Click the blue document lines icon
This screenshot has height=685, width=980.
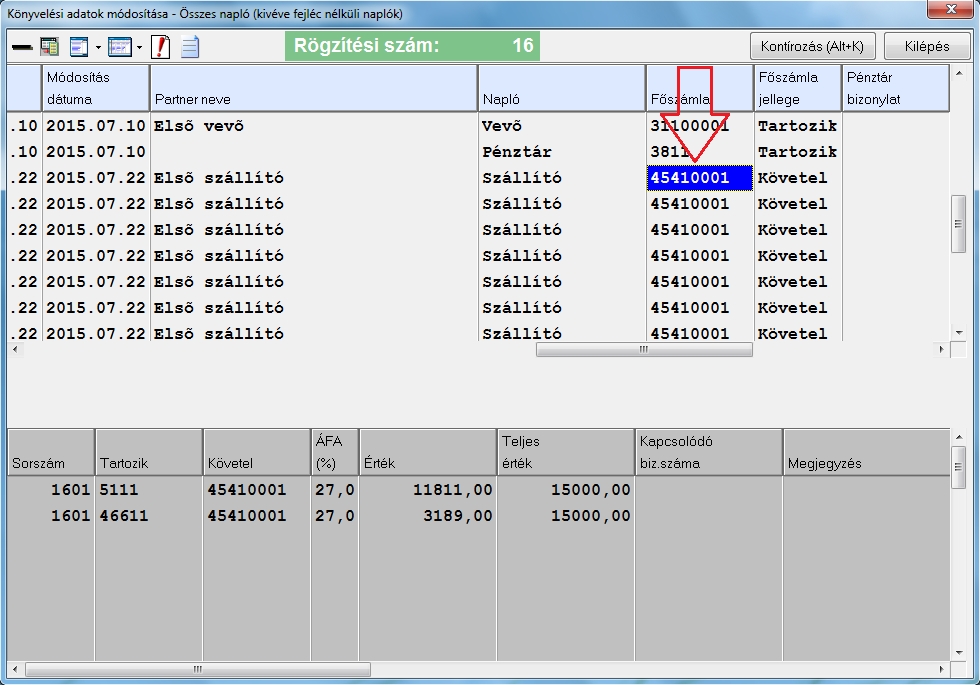point(190,47)
